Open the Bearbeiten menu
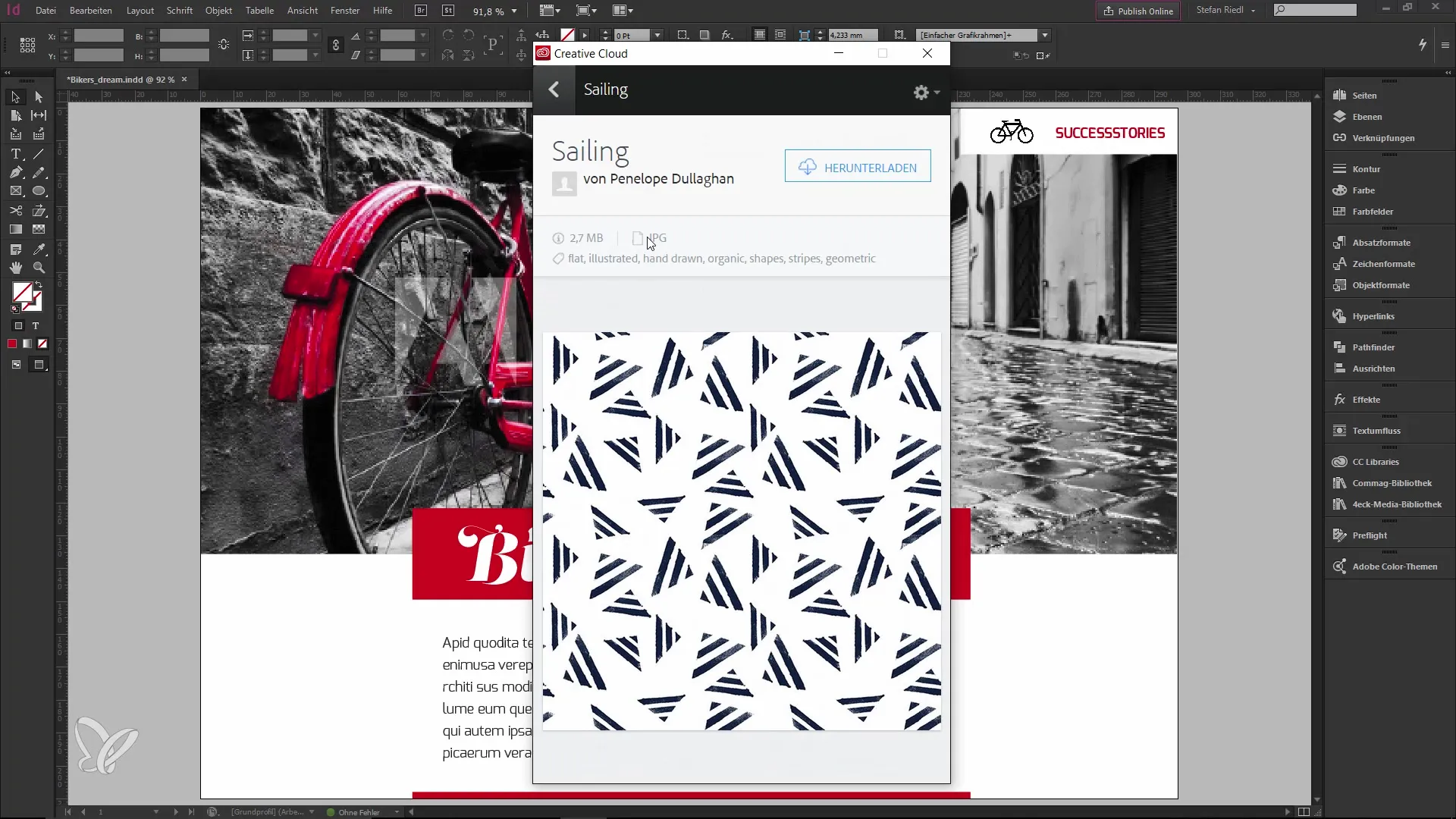This screenshot has width=1456, height=819. click(x=91, y=11)
